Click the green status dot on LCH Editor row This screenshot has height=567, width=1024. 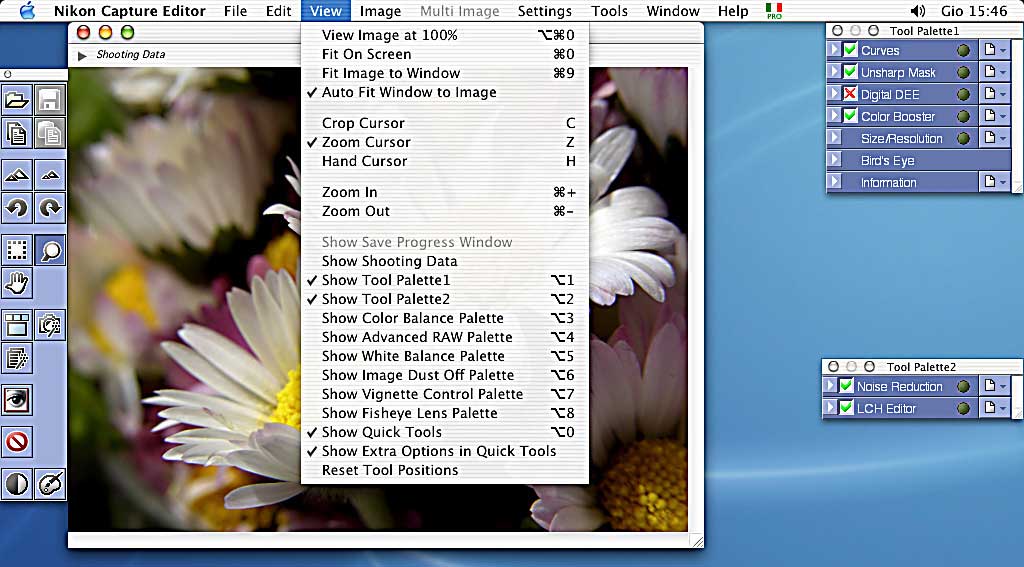pyautogui.click(x=963, y=409)
